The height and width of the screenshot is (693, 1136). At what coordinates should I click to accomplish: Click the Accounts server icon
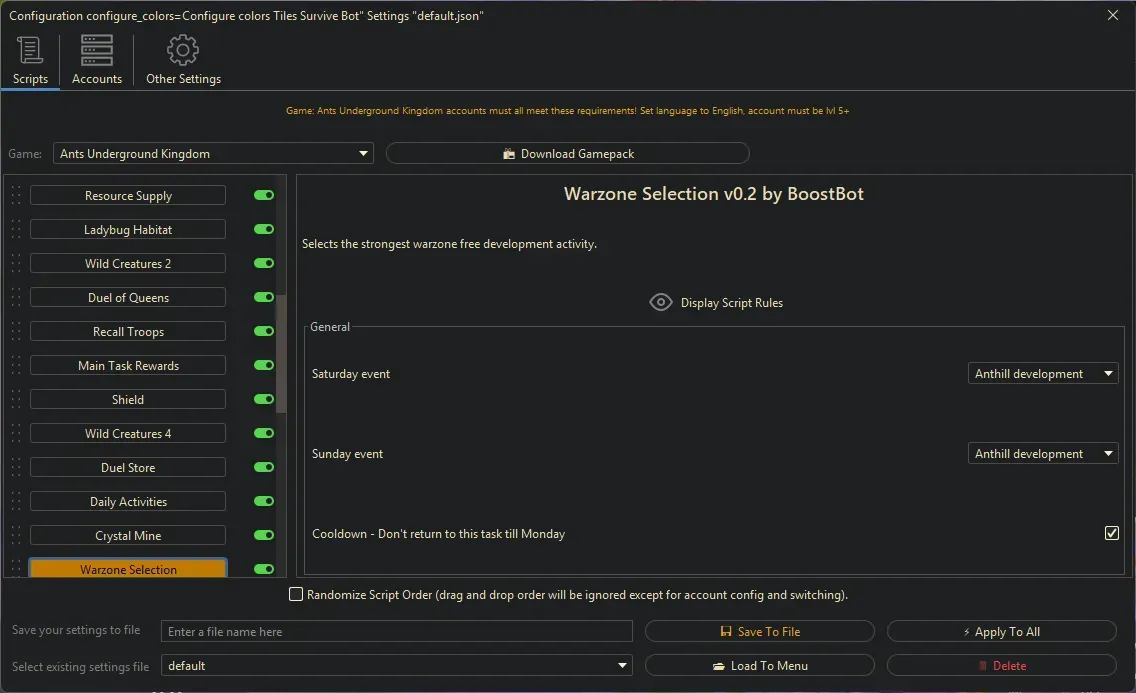pos(96,49)
